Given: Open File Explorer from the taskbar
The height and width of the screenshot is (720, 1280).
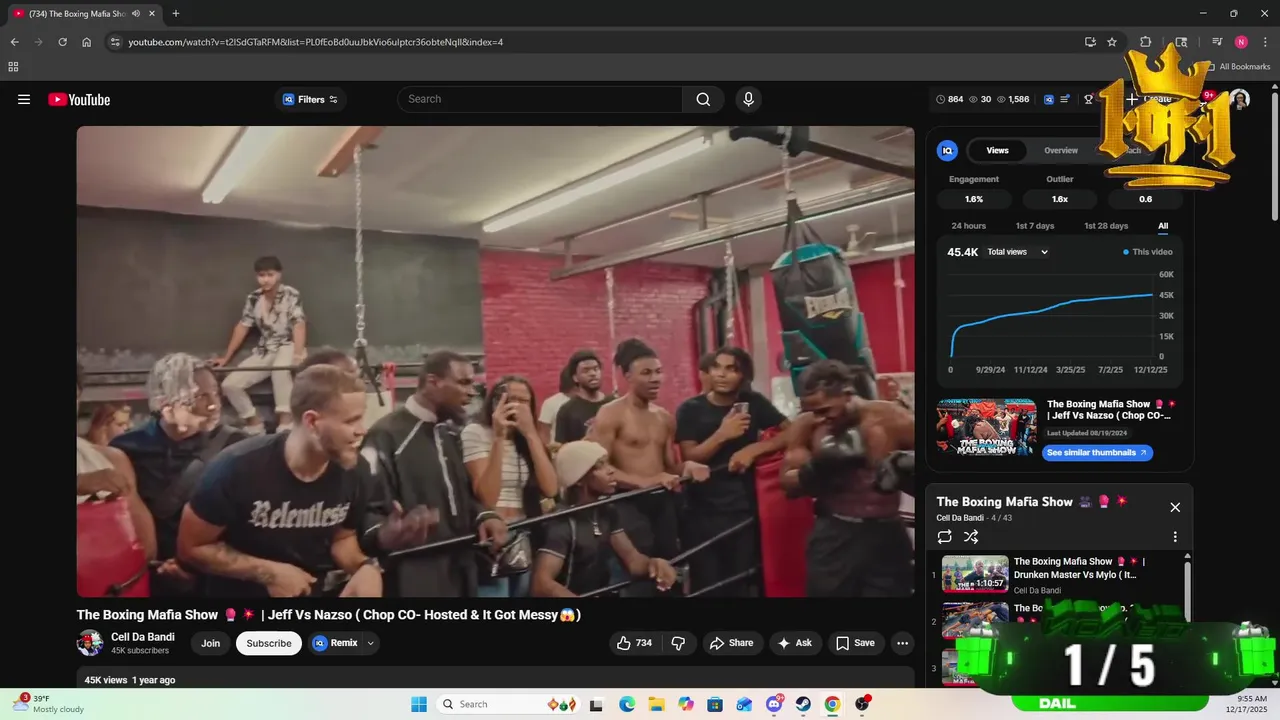Looking at the screenshot, I should [656, 704].
